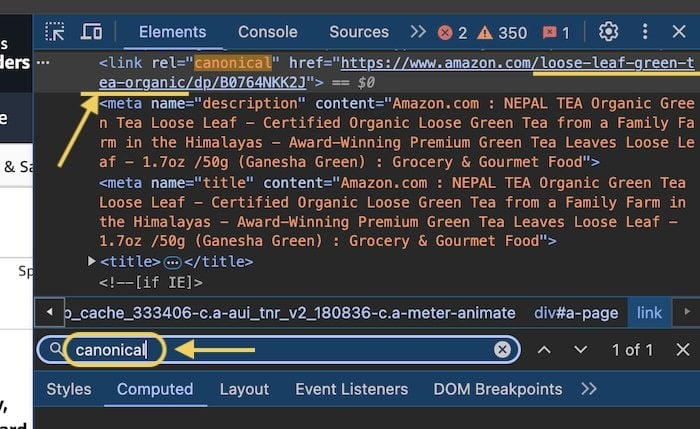This screenshot has height=429, width=700.
Task: Open the customize DevTools three-dot menu
Action: pos(645,32)
